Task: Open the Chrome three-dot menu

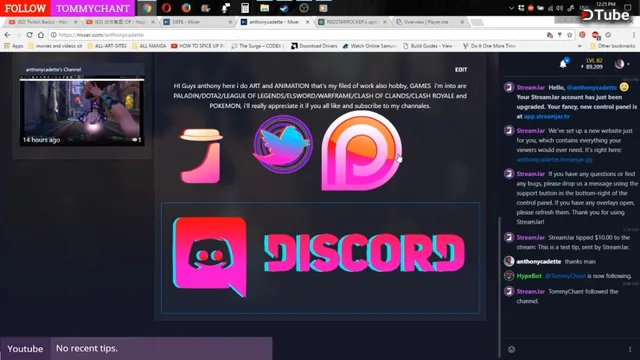Action: tap(634, 35)
